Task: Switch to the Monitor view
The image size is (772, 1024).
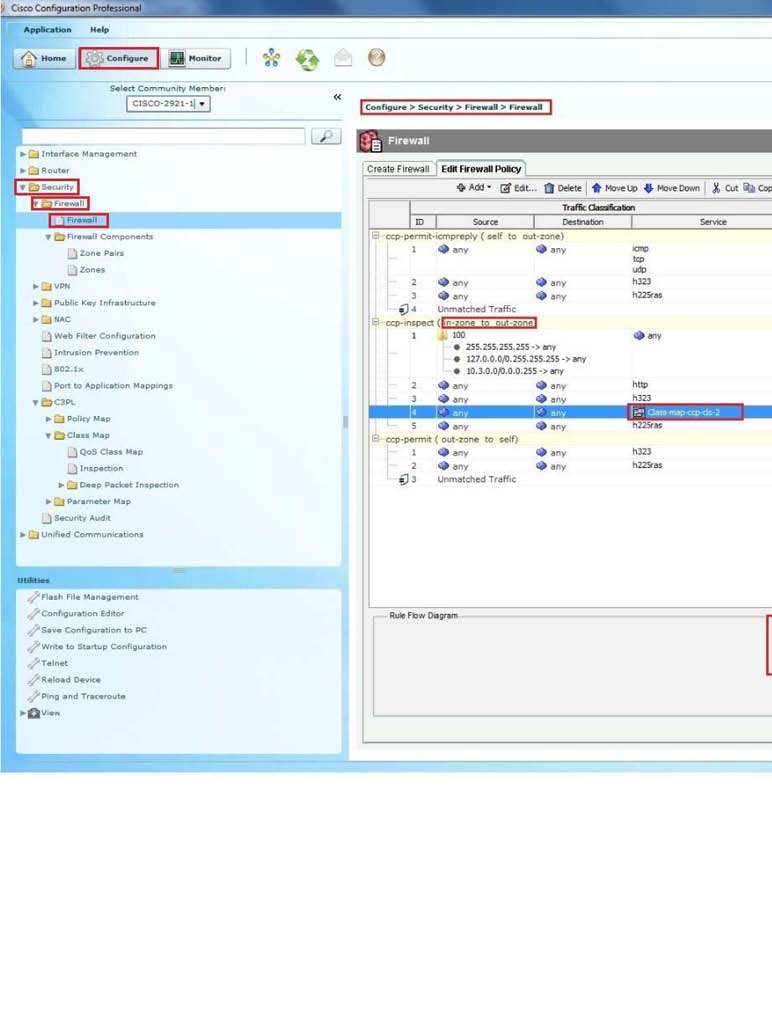Action: click(x=196, y=58)
